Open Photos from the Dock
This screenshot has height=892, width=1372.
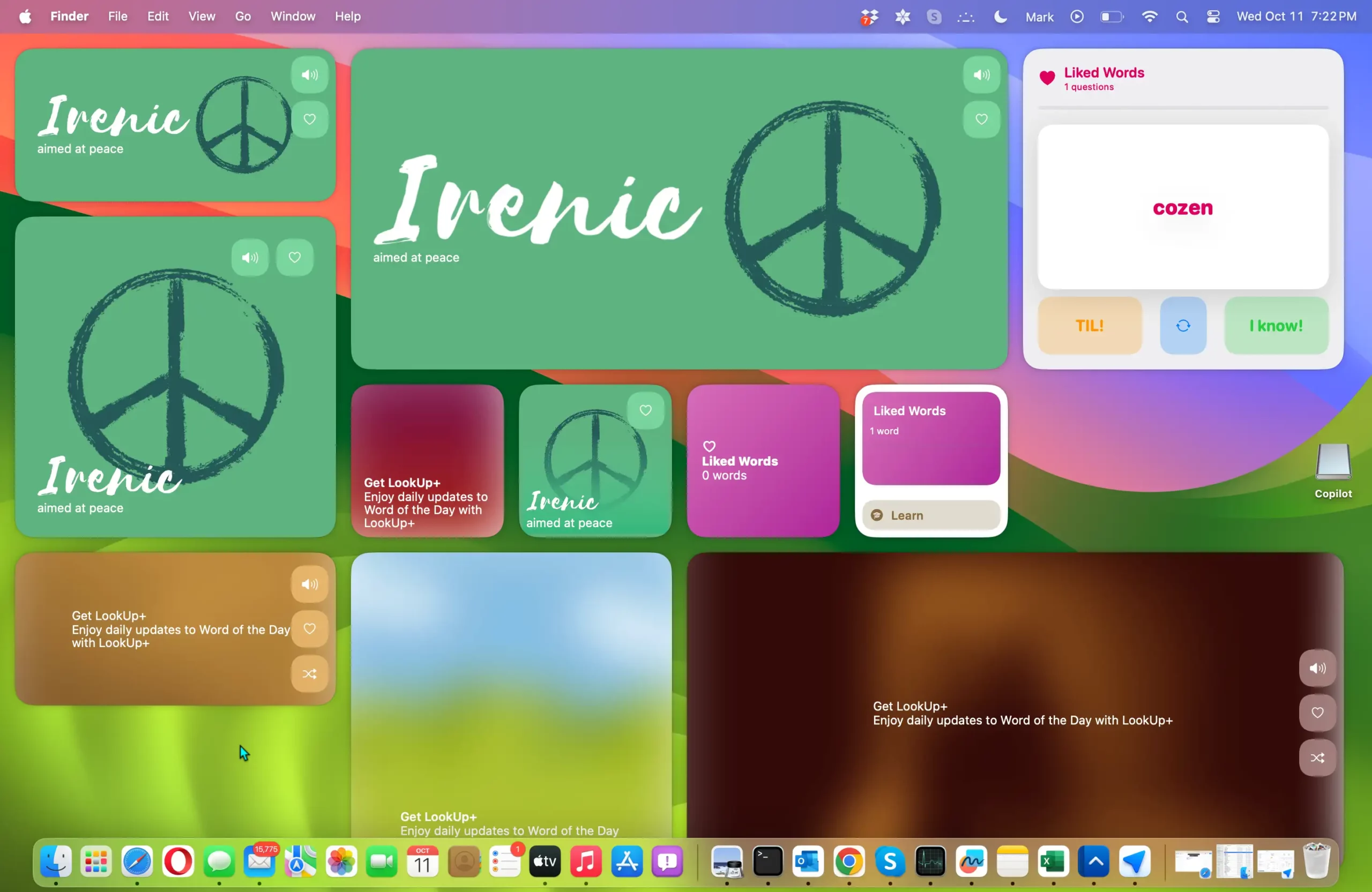[341, 862]
